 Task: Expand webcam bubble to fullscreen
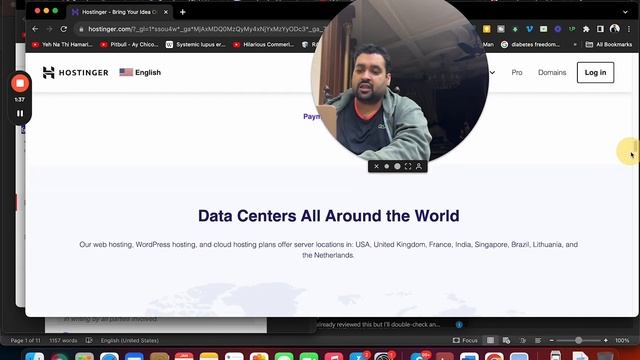408,166
